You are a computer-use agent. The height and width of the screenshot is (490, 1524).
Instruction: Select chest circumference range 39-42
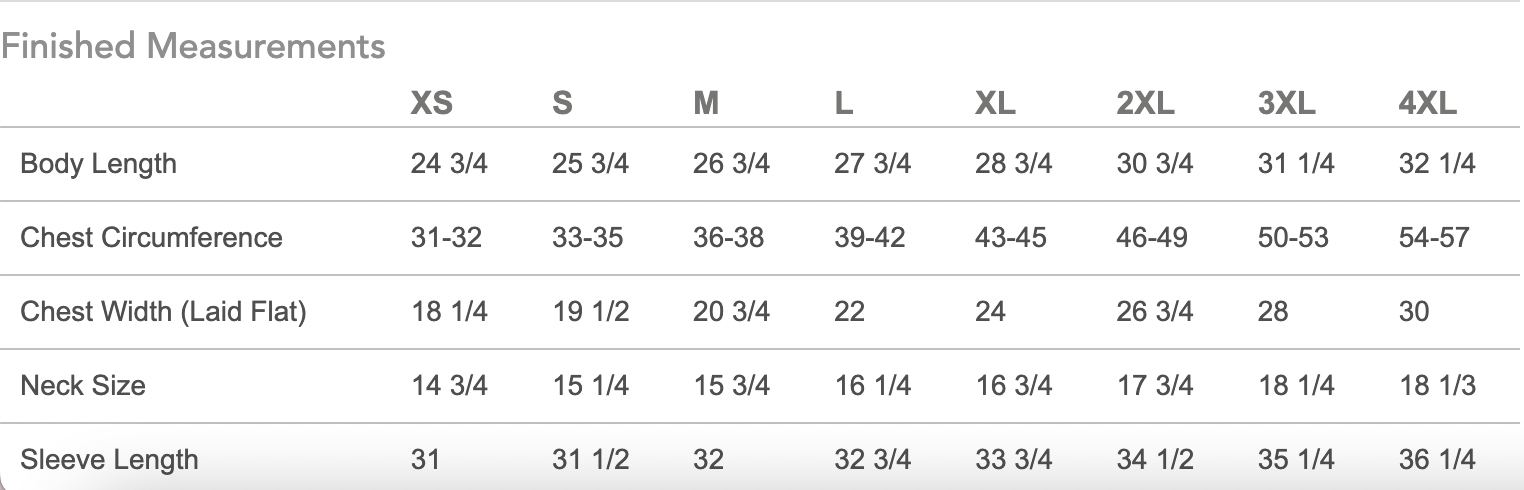(869, 238)
